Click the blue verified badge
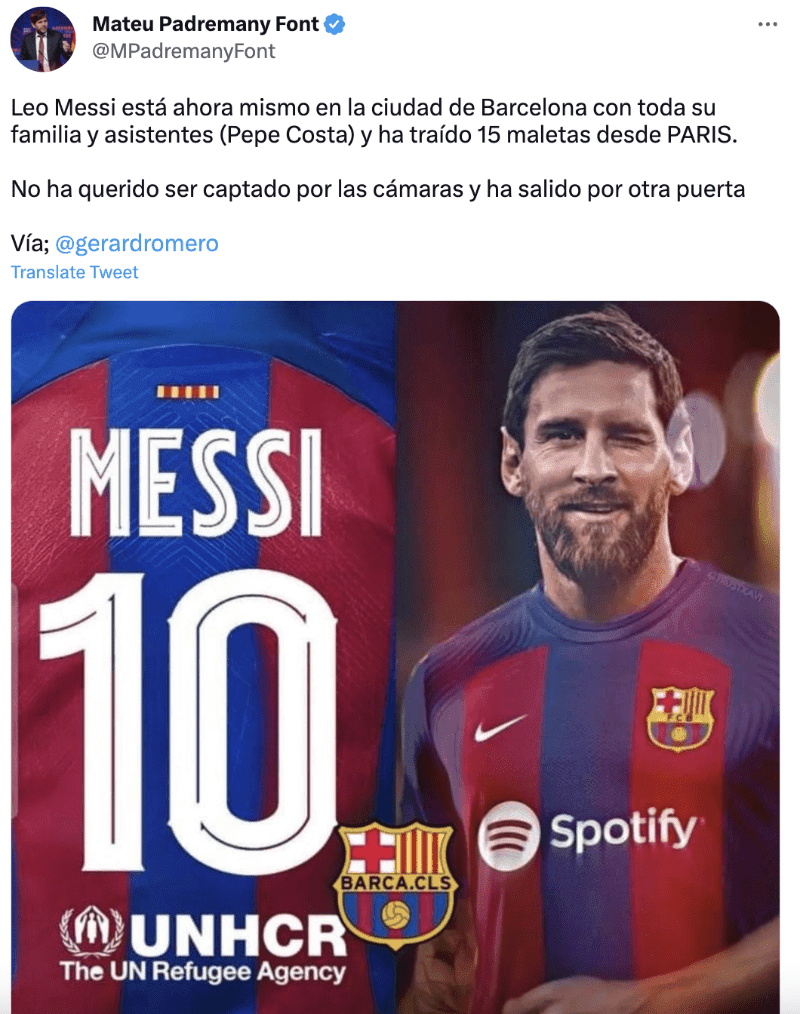The width and height of the screenshot is (800, 1014). click(x=334, y=25)
